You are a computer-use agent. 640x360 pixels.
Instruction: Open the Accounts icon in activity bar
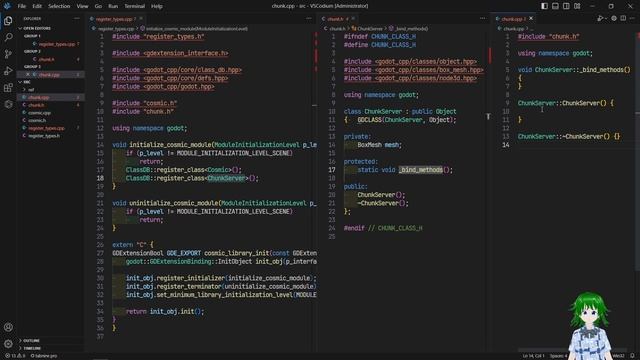coord(8,327)
